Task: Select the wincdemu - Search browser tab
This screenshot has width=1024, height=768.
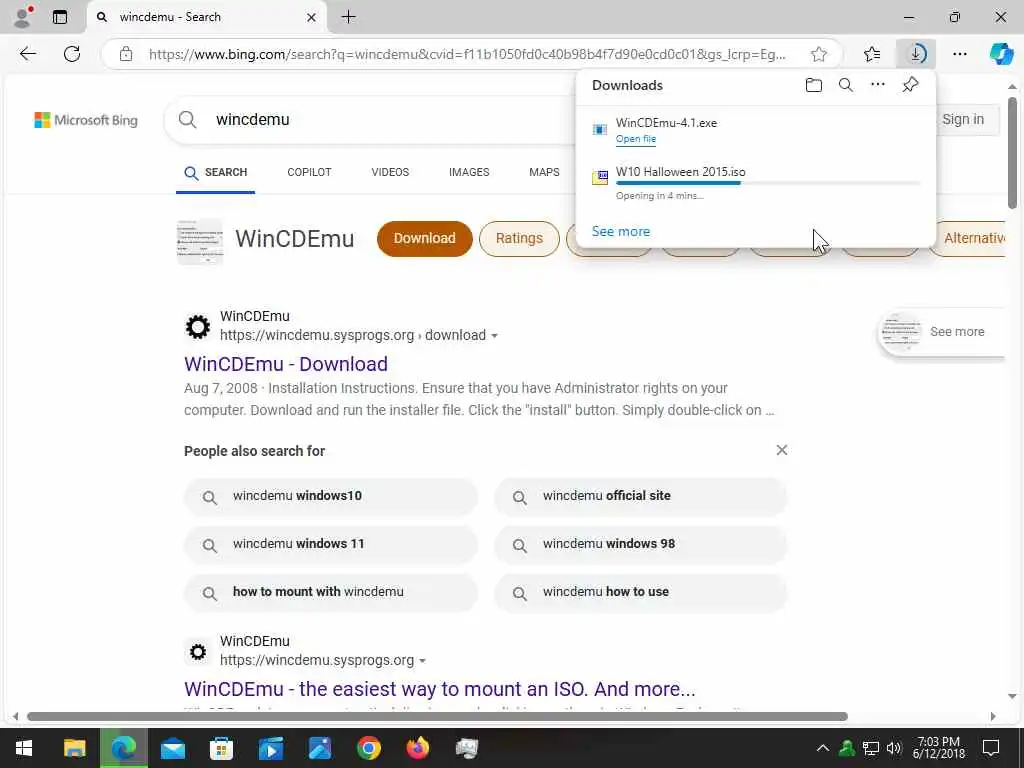Action: click(x=206, y=17)
